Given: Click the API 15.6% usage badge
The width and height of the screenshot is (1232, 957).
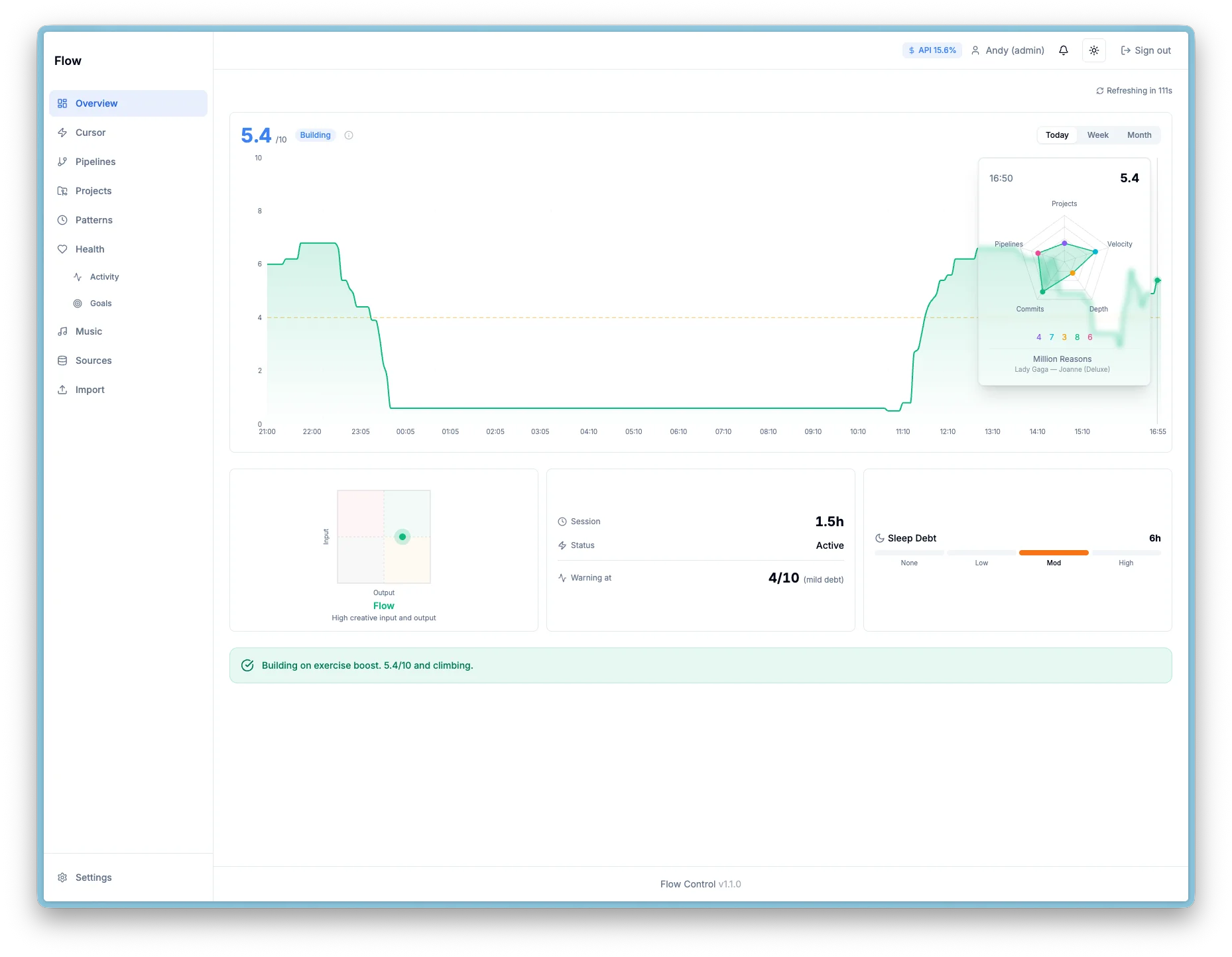Looking at the screenshot, I should tap(932, 50).
